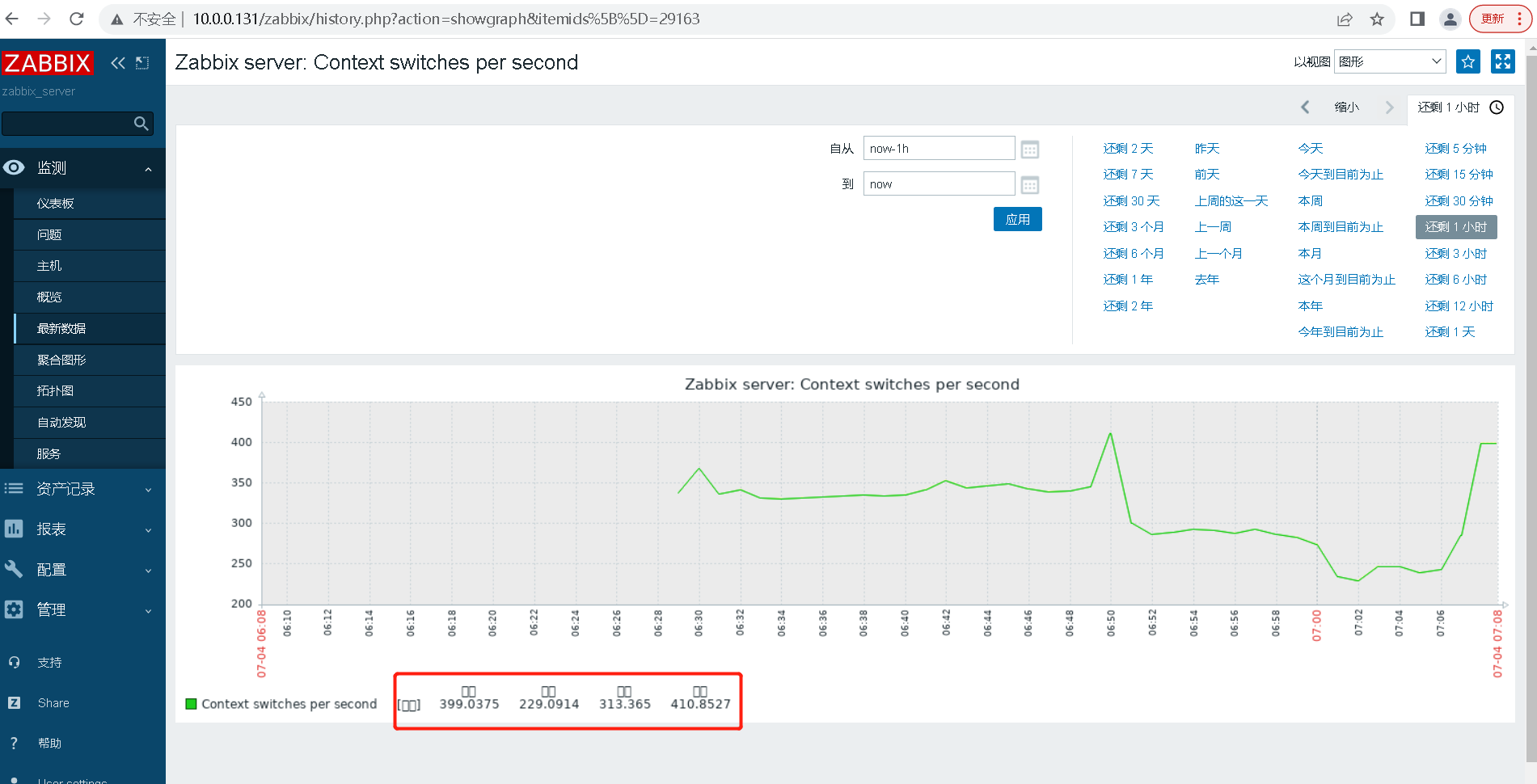The height and width of the screenshot is (784, 1537).
Task: Click the green Context switches legend swatch
Action: click(x=192, y=704)
